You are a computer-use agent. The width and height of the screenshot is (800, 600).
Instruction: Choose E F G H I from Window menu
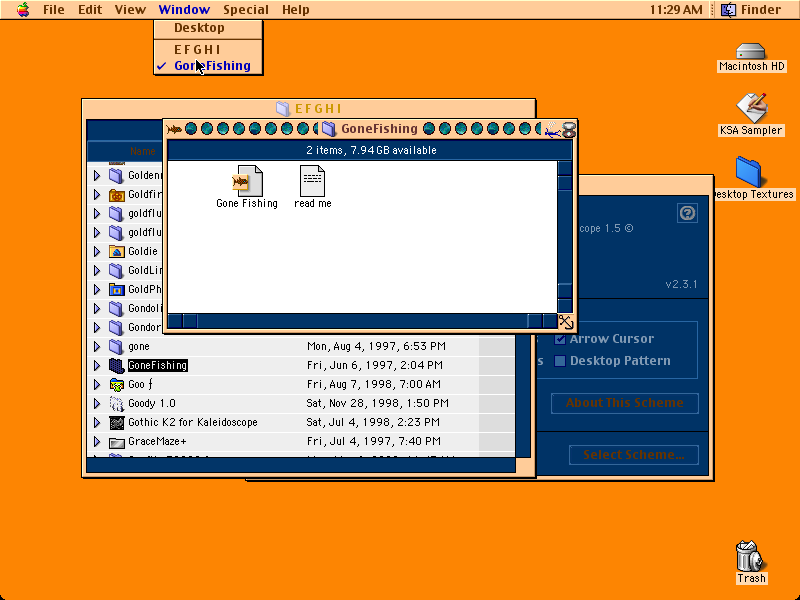(208, 49)
